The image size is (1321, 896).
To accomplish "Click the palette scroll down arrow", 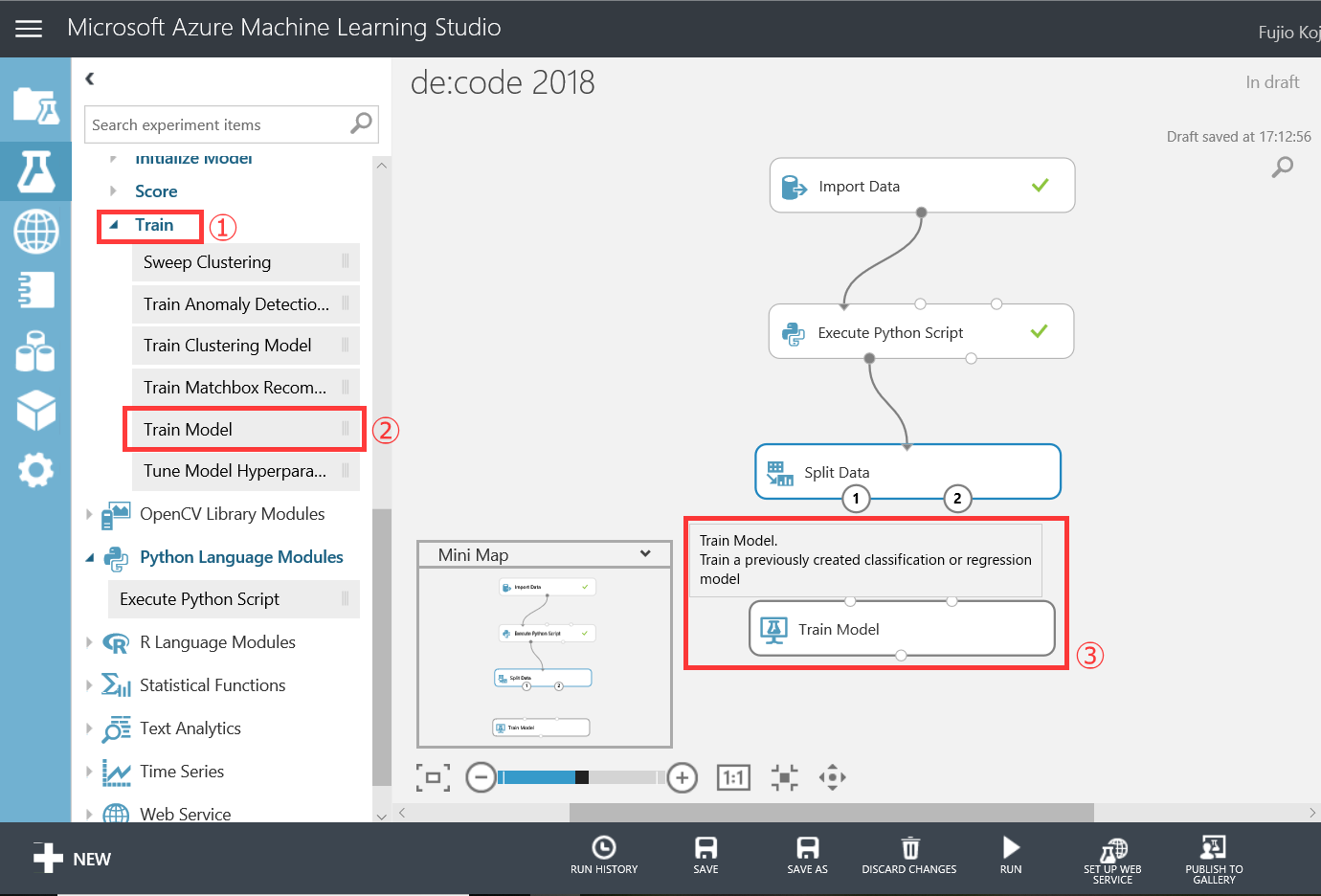I will coord(382,817).
